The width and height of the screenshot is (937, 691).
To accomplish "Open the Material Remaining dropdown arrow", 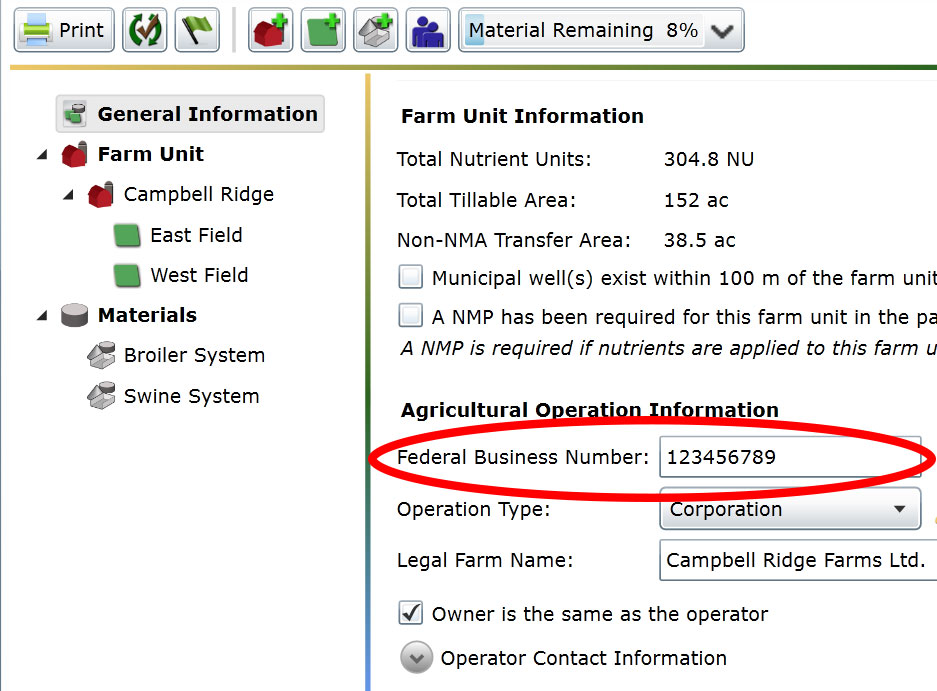I will pyautogui.click(x=721, y=31).
